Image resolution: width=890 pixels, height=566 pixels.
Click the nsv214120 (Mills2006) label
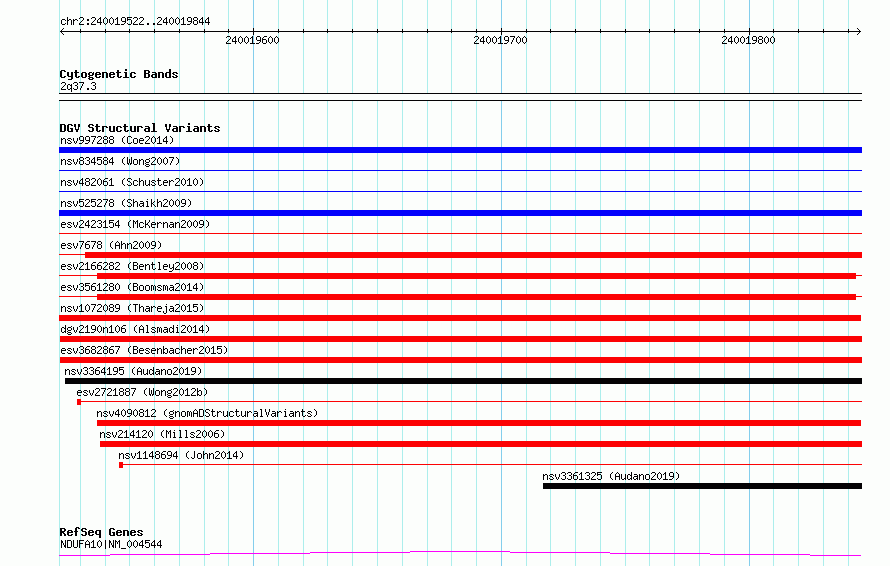(162, 434)
